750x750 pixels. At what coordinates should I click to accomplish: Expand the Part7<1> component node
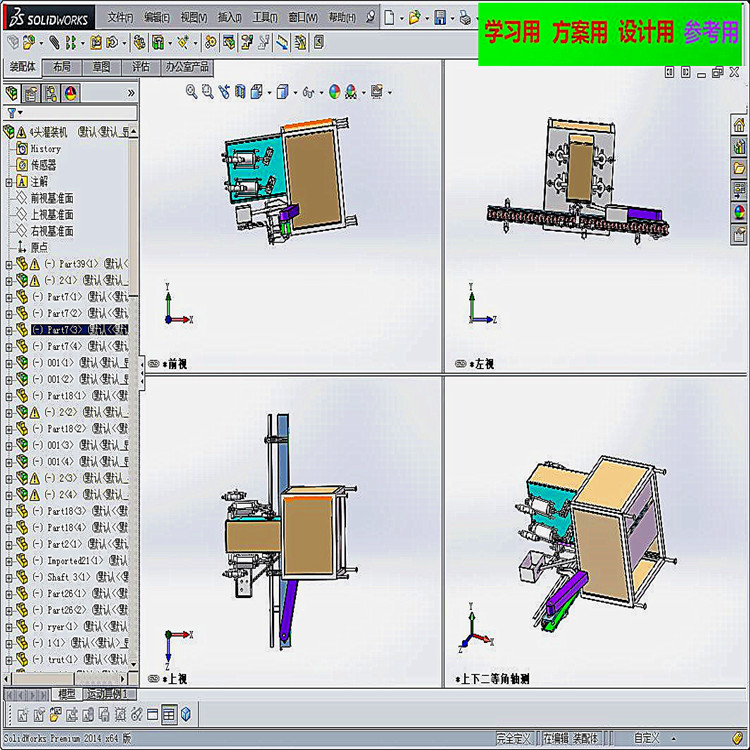coord(9,297)
